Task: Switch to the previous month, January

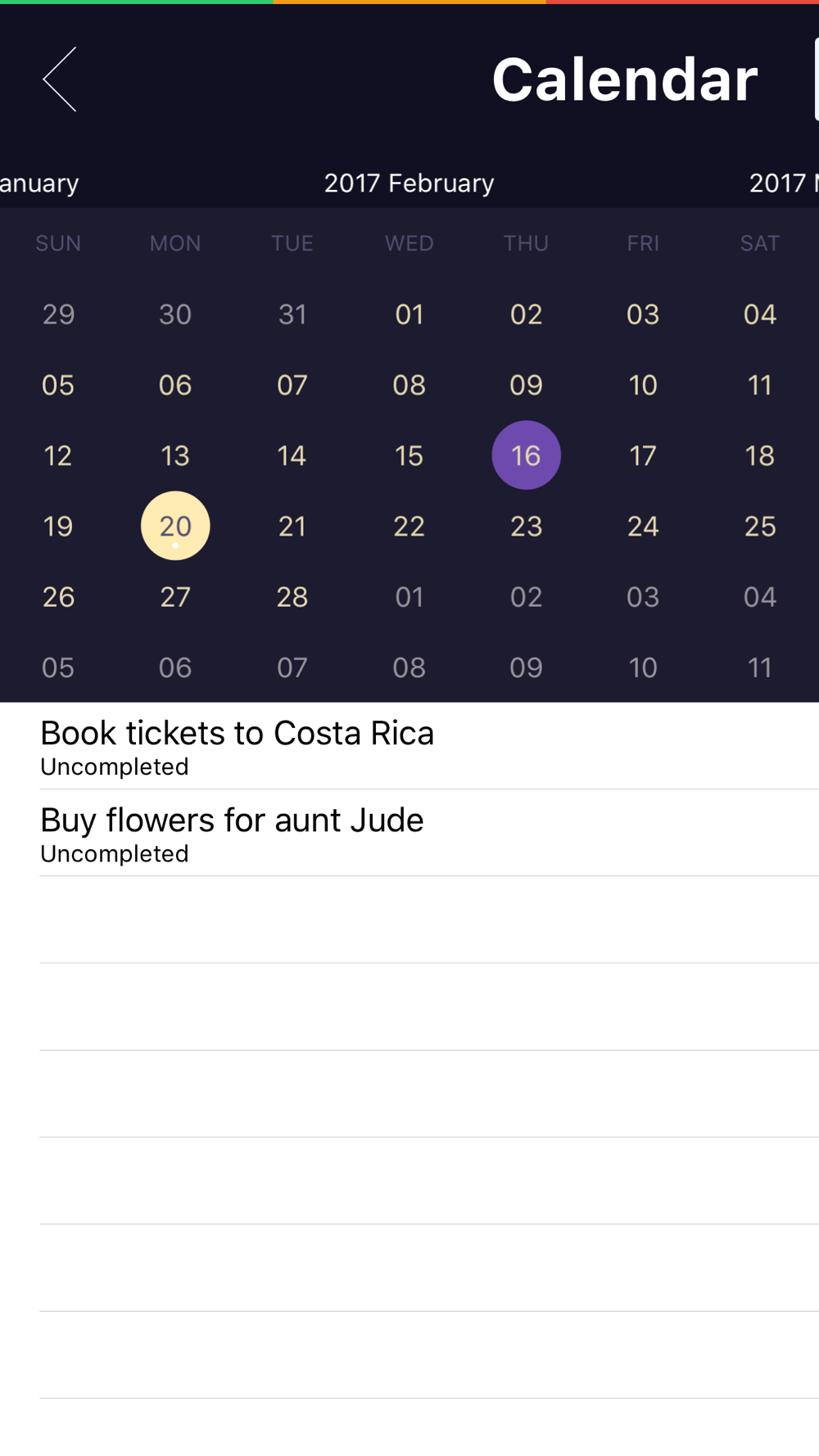Action: tap(38, 183)
